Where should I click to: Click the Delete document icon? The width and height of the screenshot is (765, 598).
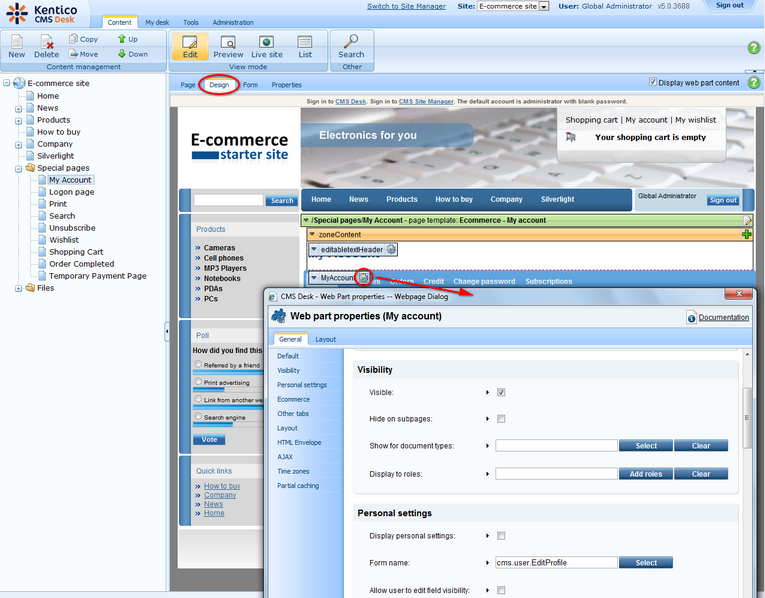46,41
